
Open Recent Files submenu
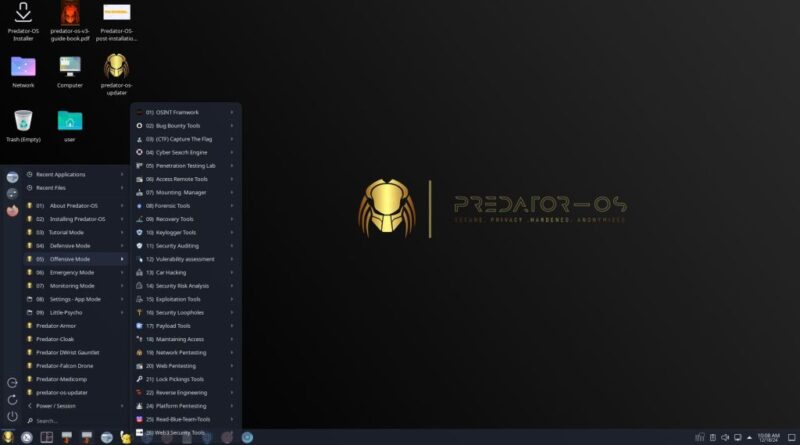[x=76, y=188]
